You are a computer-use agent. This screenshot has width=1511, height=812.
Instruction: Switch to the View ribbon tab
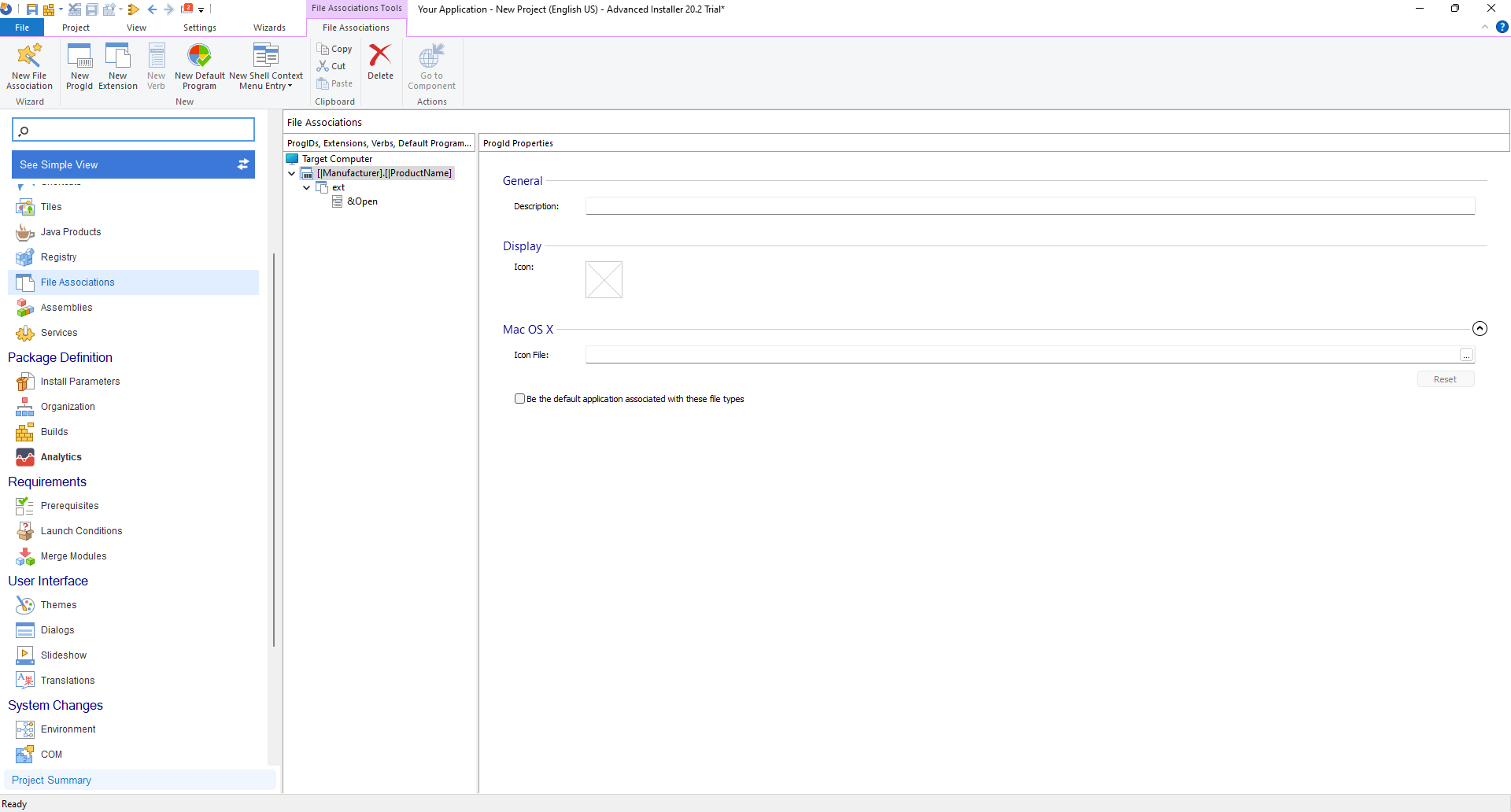point(136,28)
